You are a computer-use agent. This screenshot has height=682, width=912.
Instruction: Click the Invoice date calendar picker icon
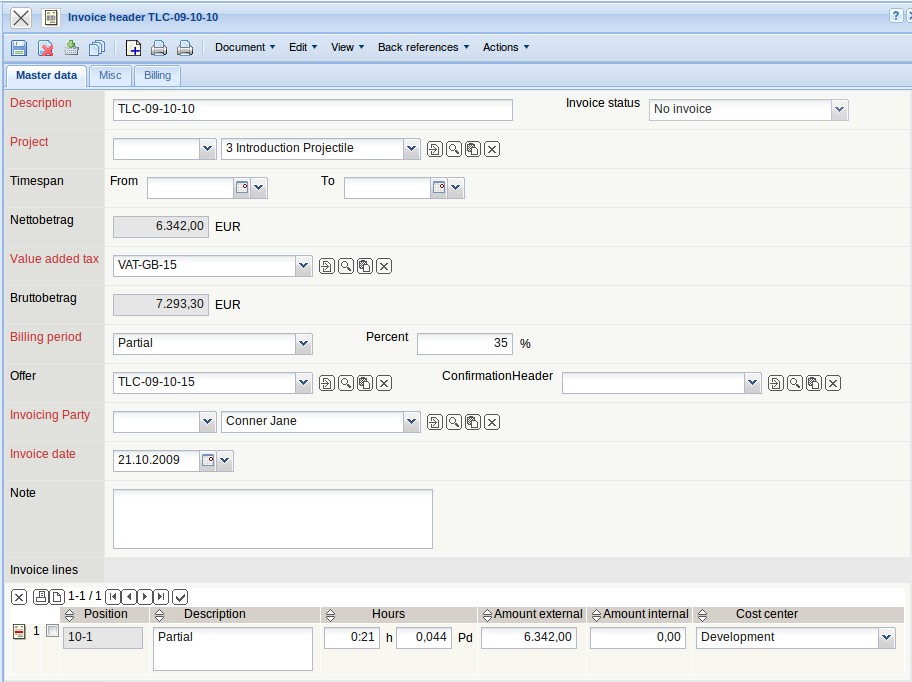click(208, 461)
